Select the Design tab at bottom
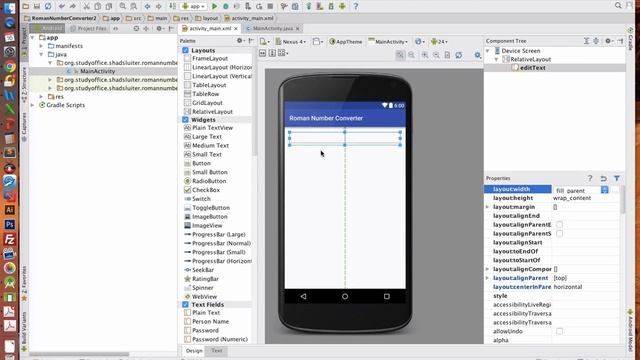 pos(194,351)
